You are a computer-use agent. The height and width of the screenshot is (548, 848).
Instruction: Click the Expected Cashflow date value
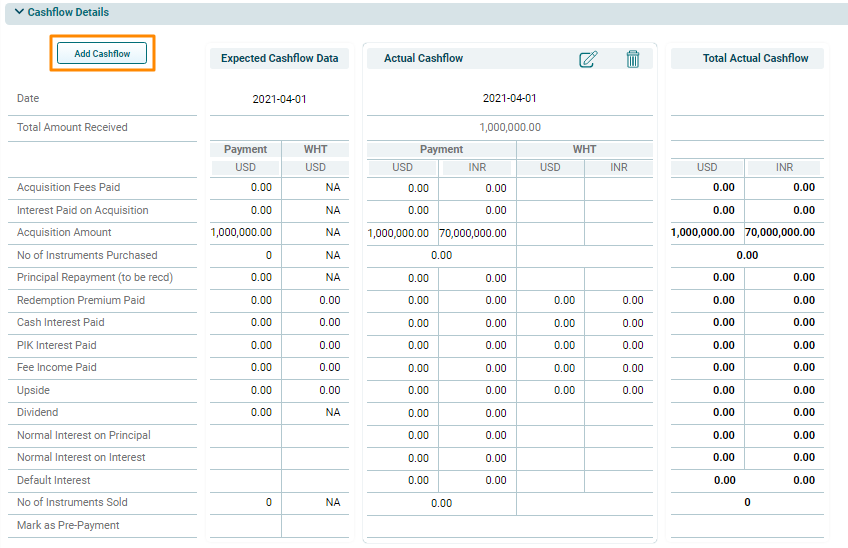[x=279, y=100]
